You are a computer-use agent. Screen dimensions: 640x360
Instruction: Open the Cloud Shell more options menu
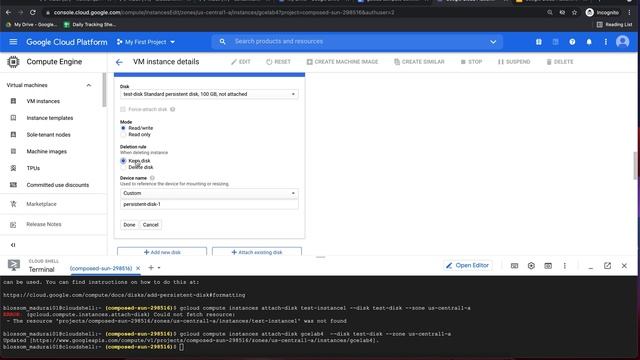click(564, 266)
